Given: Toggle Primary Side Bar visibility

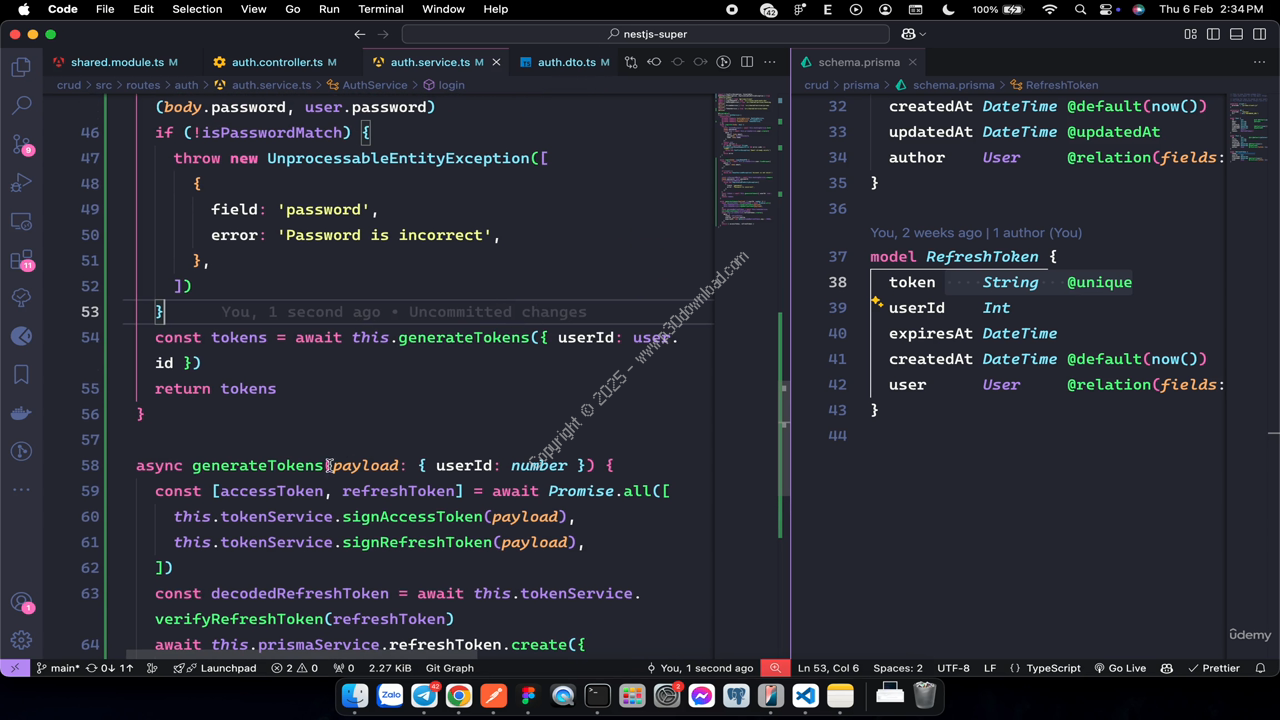Looking at the screenshot, I should click(x=1213, y=34).
